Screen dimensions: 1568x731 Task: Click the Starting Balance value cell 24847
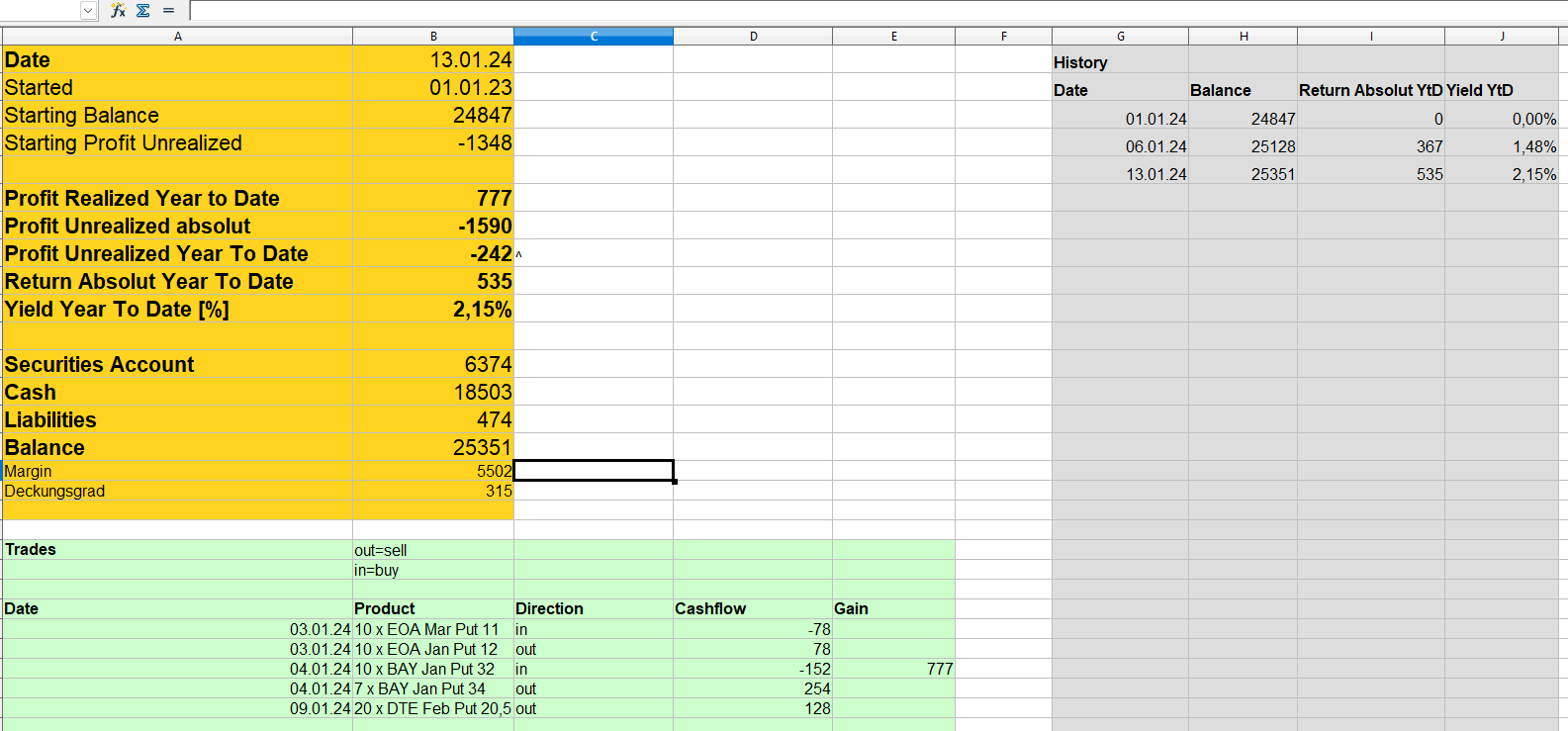coord(433,116)
